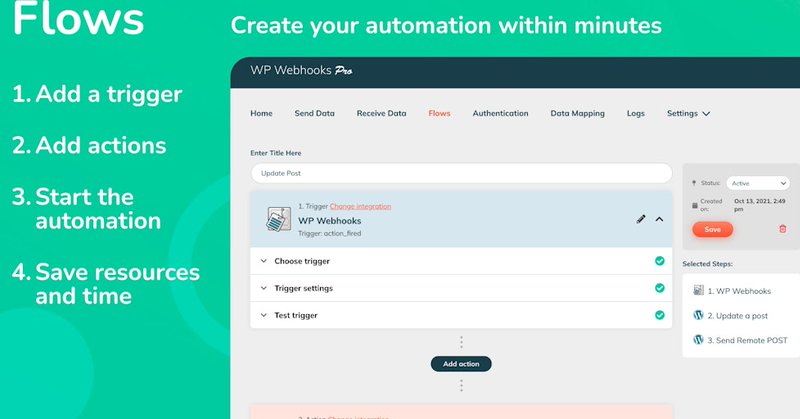This screenshot has width=800, height=419.
Task: Open the Logs tab
Action: click(635, 113)
